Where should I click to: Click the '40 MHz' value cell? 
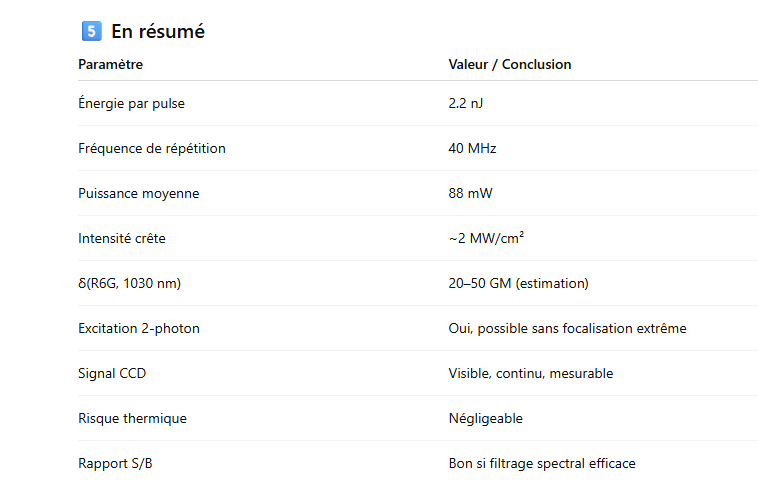(x=472, y=148)
